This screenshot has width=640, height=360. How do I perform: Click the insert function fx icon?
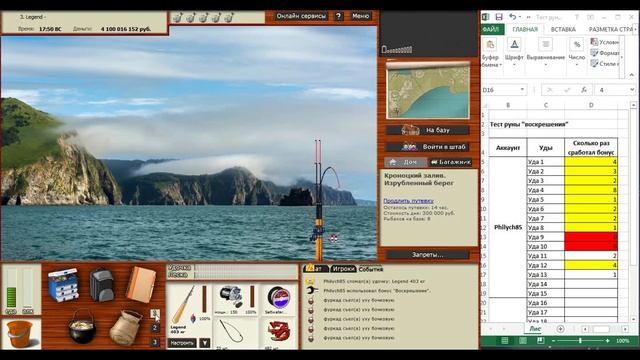pos(584,90)
